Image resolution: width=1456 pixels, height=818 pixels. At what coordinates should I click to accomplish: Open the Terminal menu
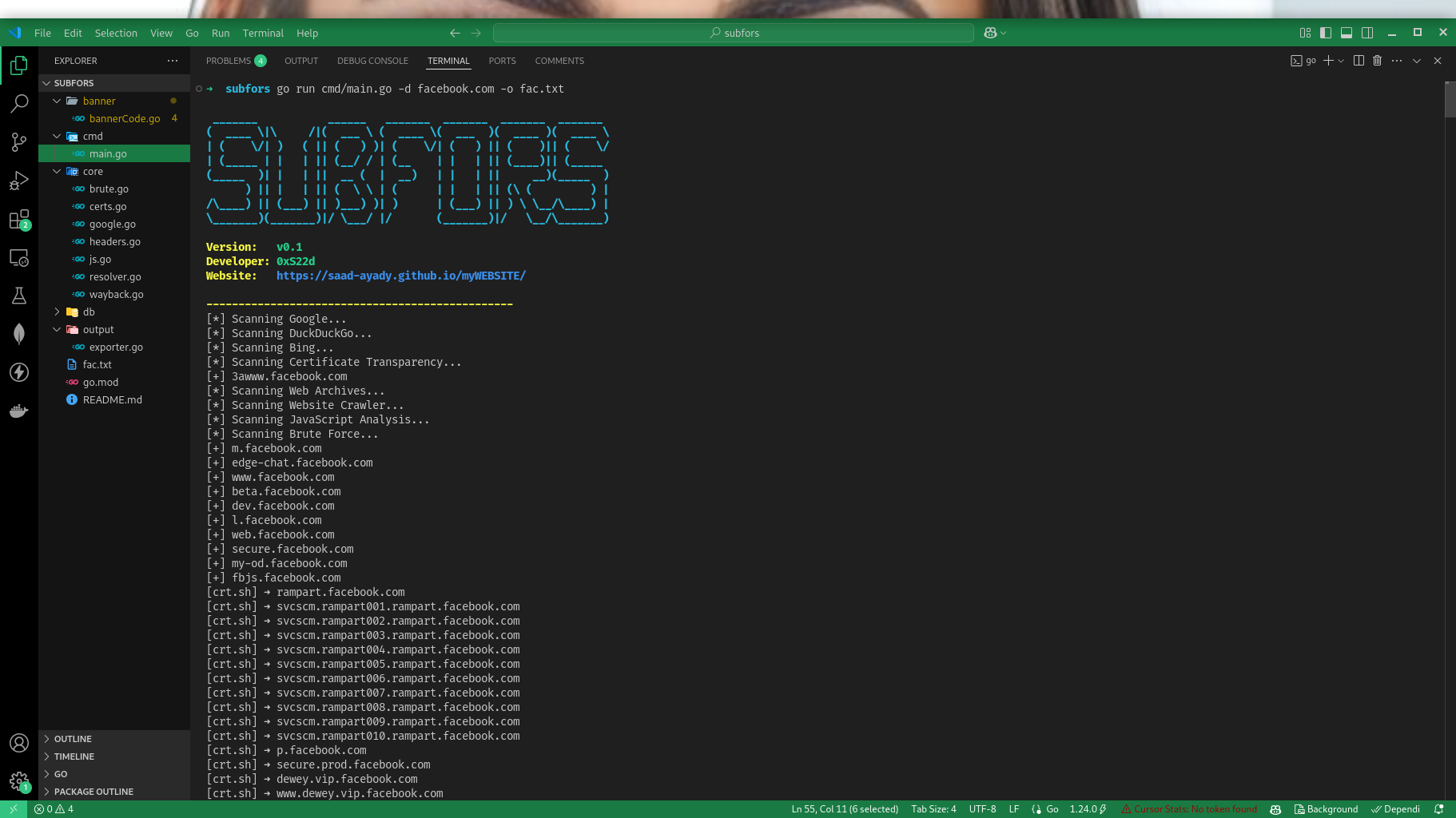click(x=263, y=33)
